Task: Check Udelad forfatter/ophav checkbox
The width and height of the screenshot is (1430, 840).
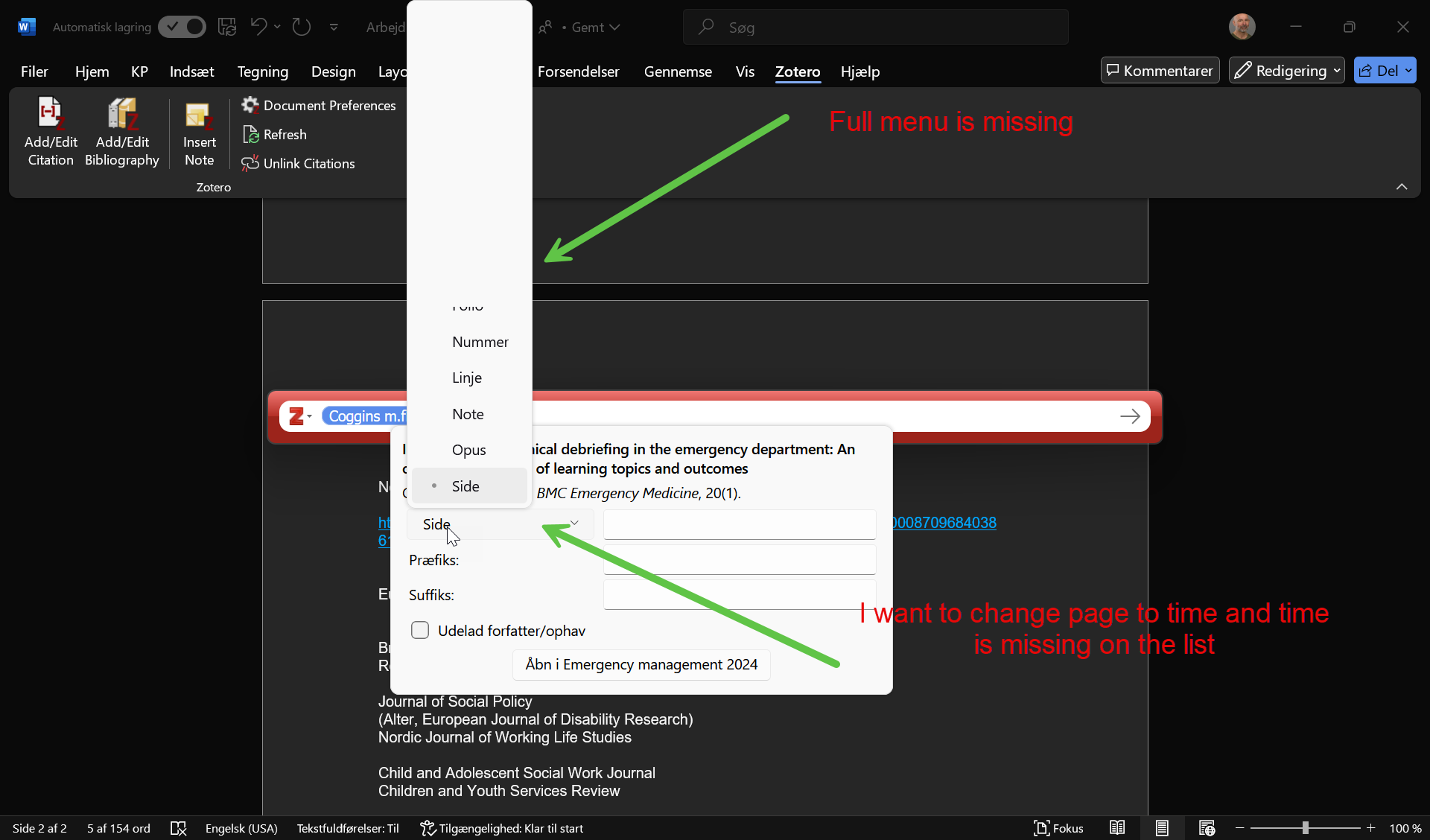Action: [x=420, y=631]
